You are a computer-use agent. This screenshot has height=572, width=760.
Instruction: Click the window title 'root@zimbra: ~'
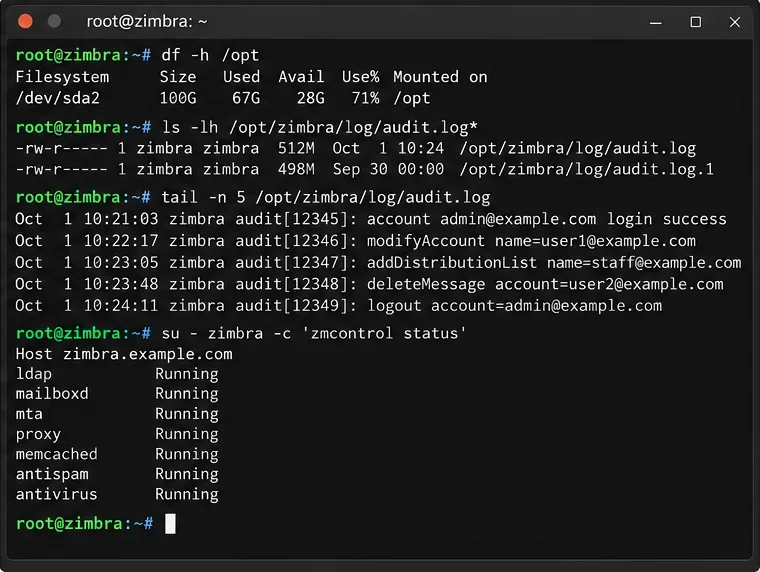[x=147, y=21]
